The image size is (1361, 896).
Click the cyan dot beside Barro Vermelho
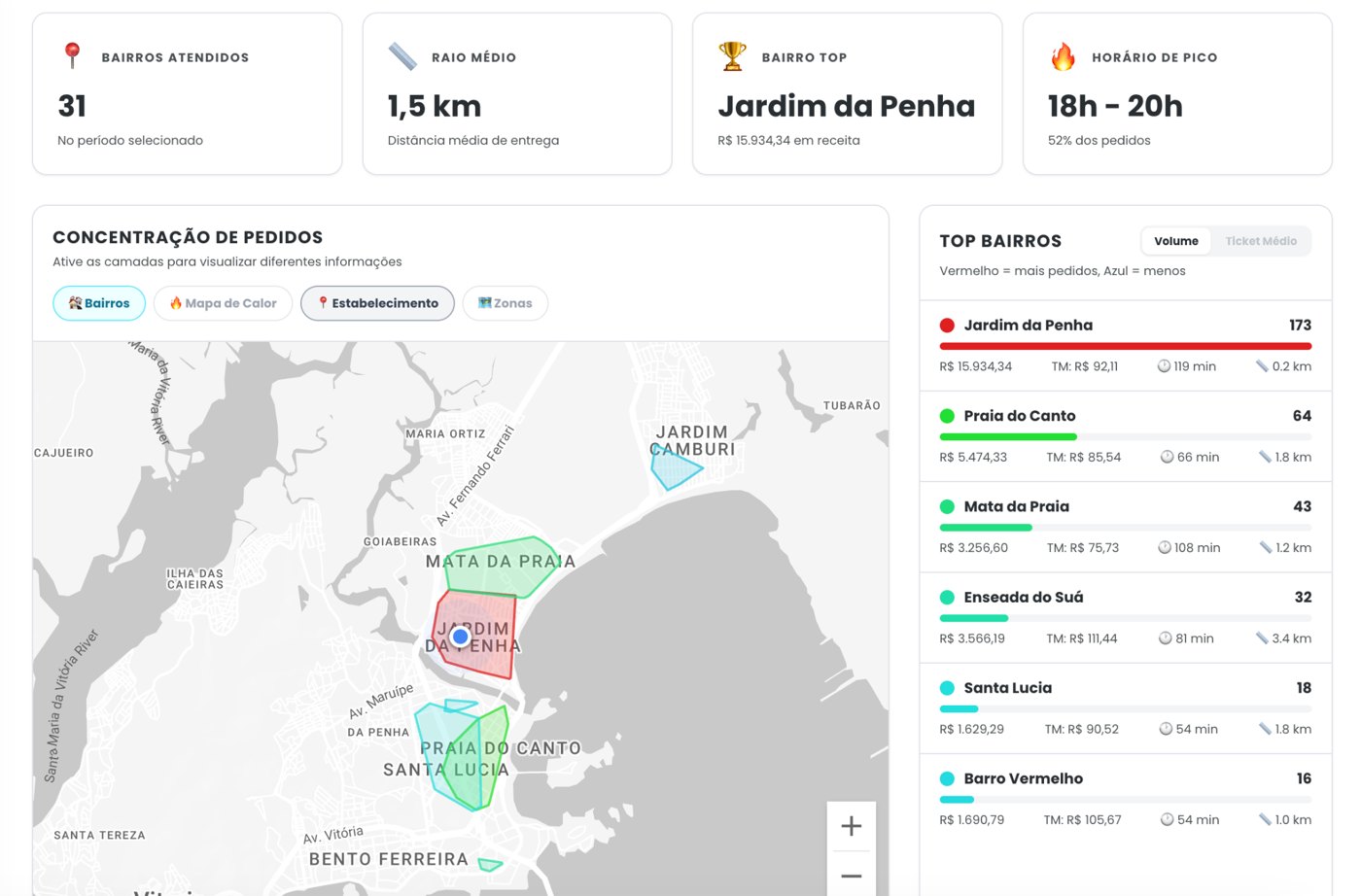coord(947,778)
